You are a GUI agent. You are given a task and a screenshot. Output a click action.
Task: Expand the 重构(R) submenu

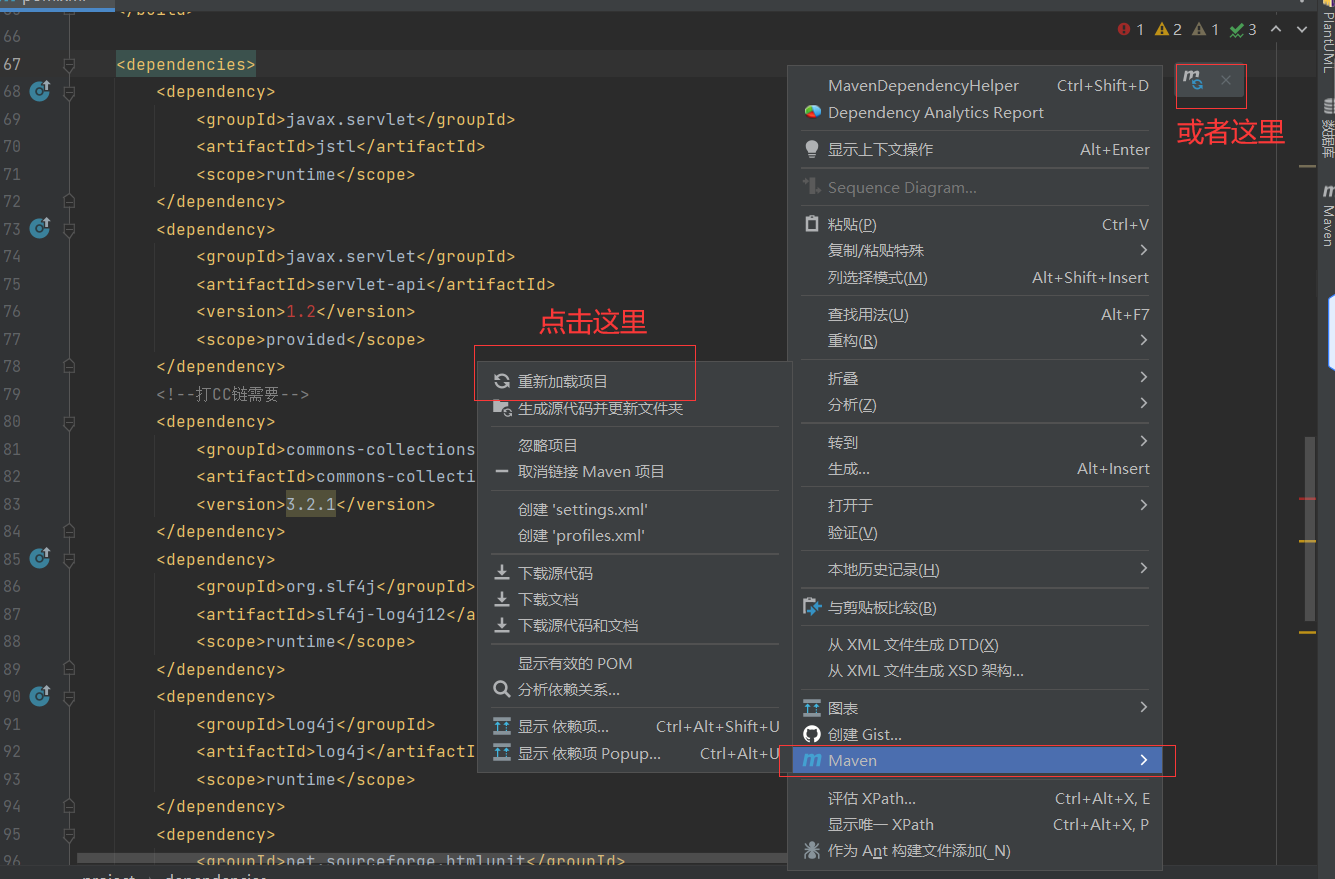tap(975, 340)
